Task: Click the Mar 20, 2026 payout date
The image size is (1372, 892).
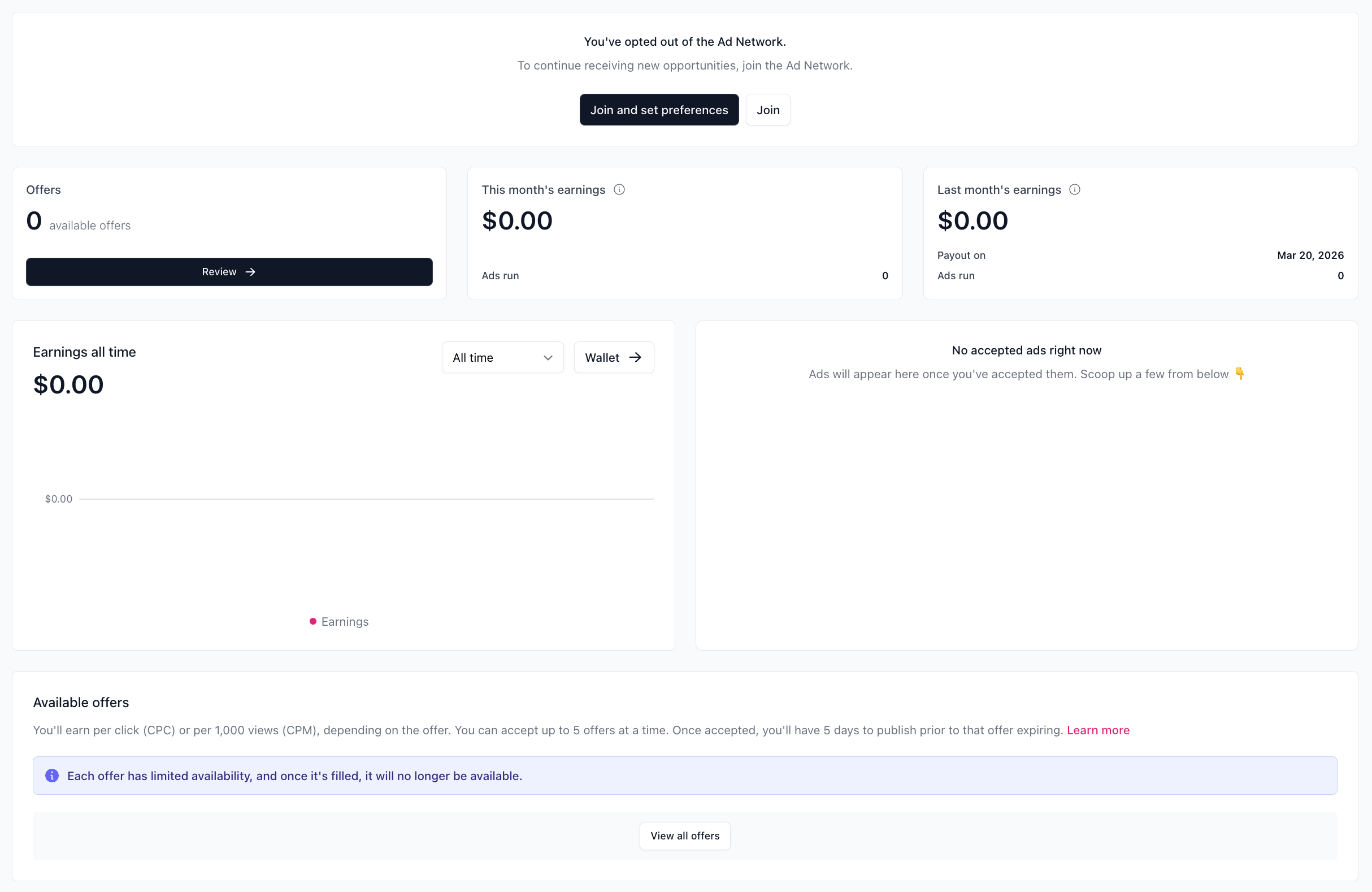Action: 1310,255
